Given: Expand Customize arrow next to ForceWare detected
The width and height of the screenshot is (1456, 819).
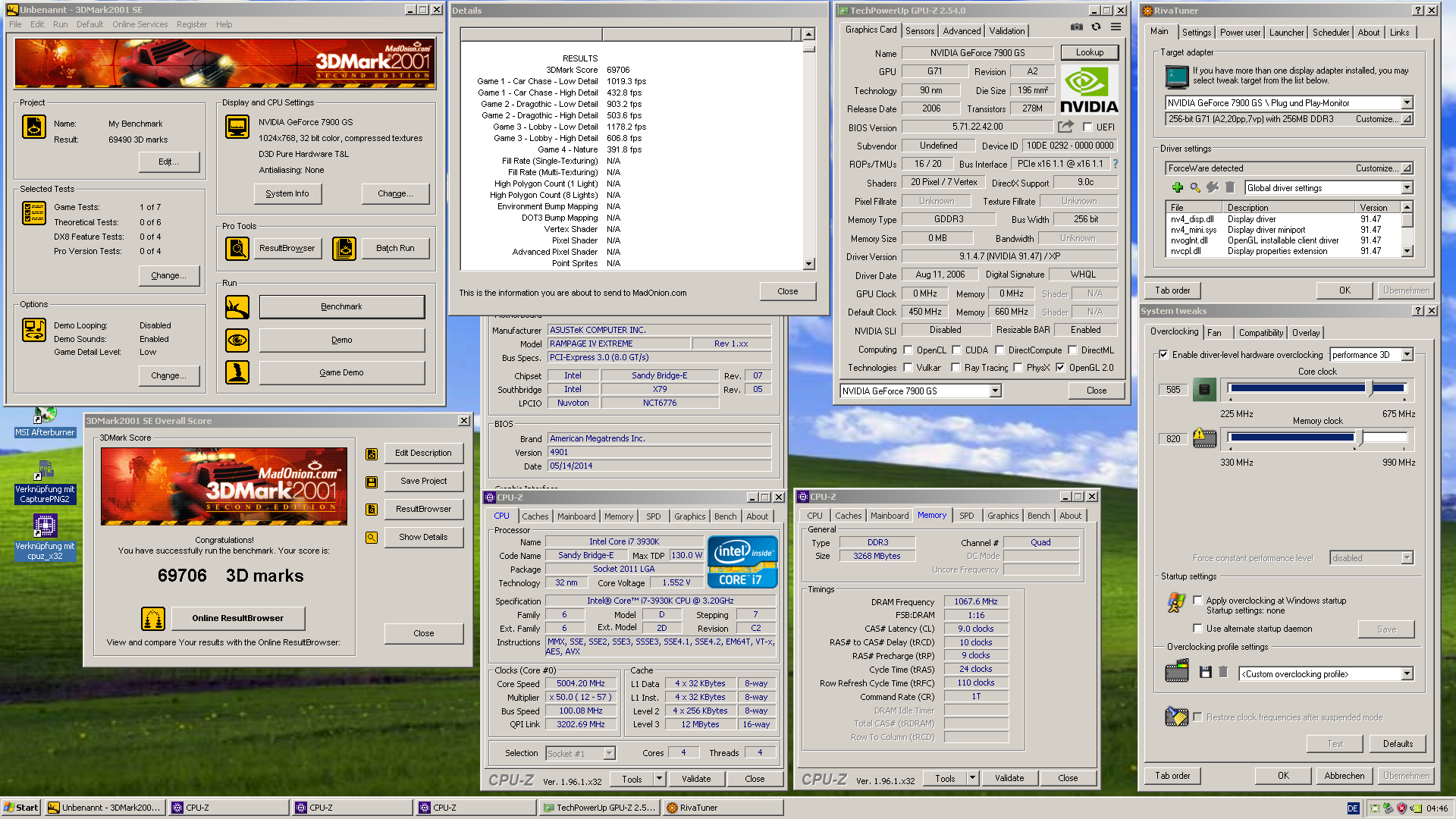Looking at the screenshot, I should [x=1407, y=168].
